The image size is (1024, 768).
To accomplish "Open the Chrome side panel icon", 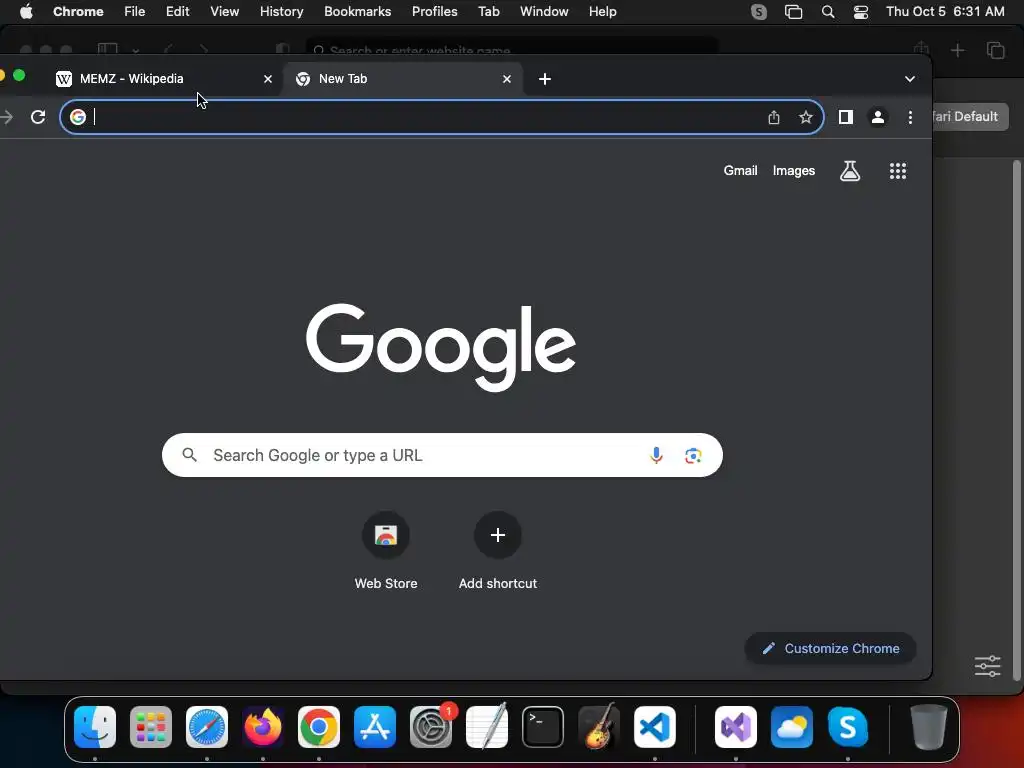I will tap(846, 117).
